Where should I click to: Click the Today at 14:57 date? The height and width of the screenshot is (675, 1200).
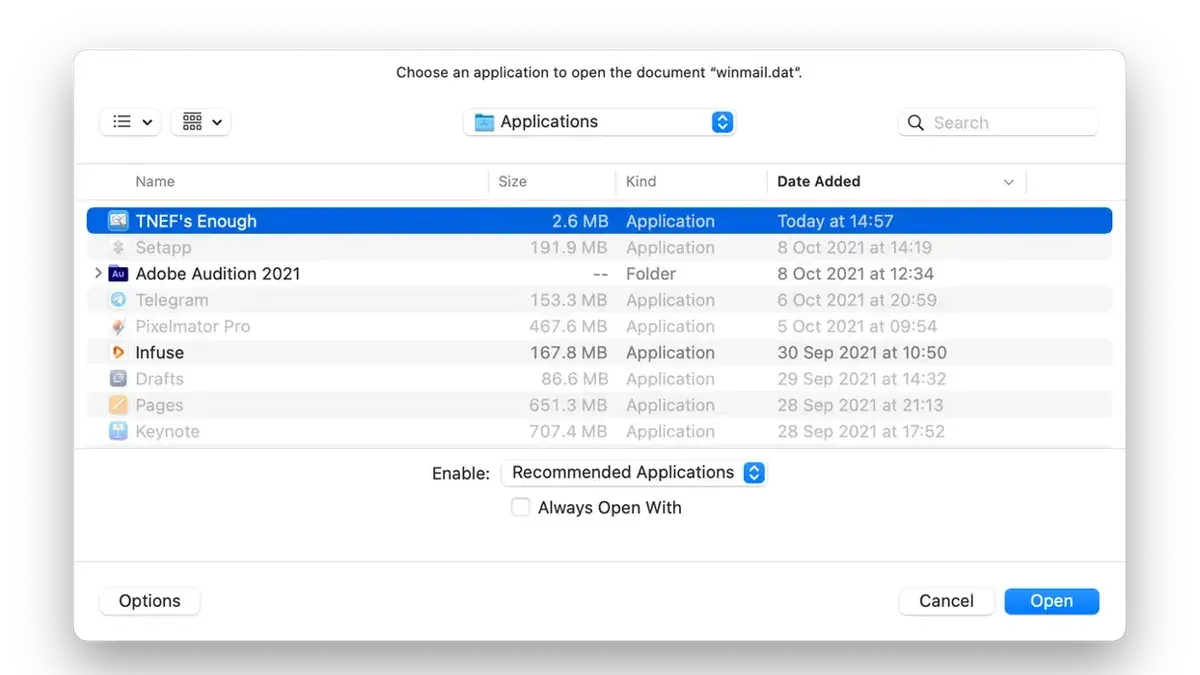click(x=835, y=221)
